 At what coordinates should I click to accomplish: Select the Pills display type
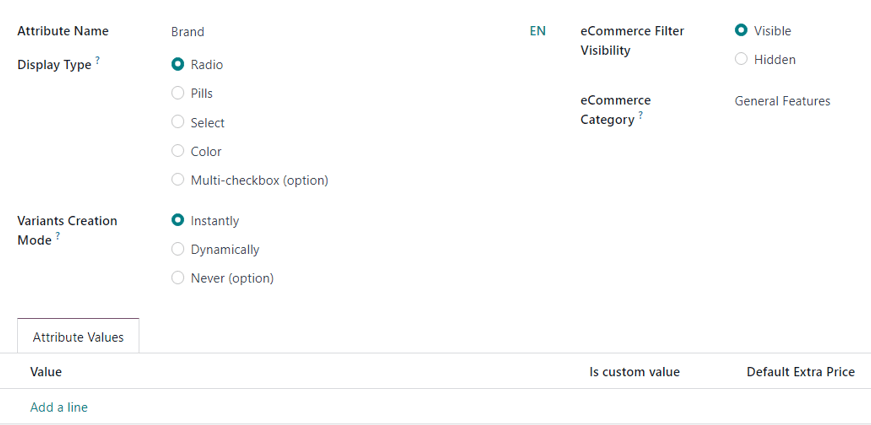(x=178, y=94)
